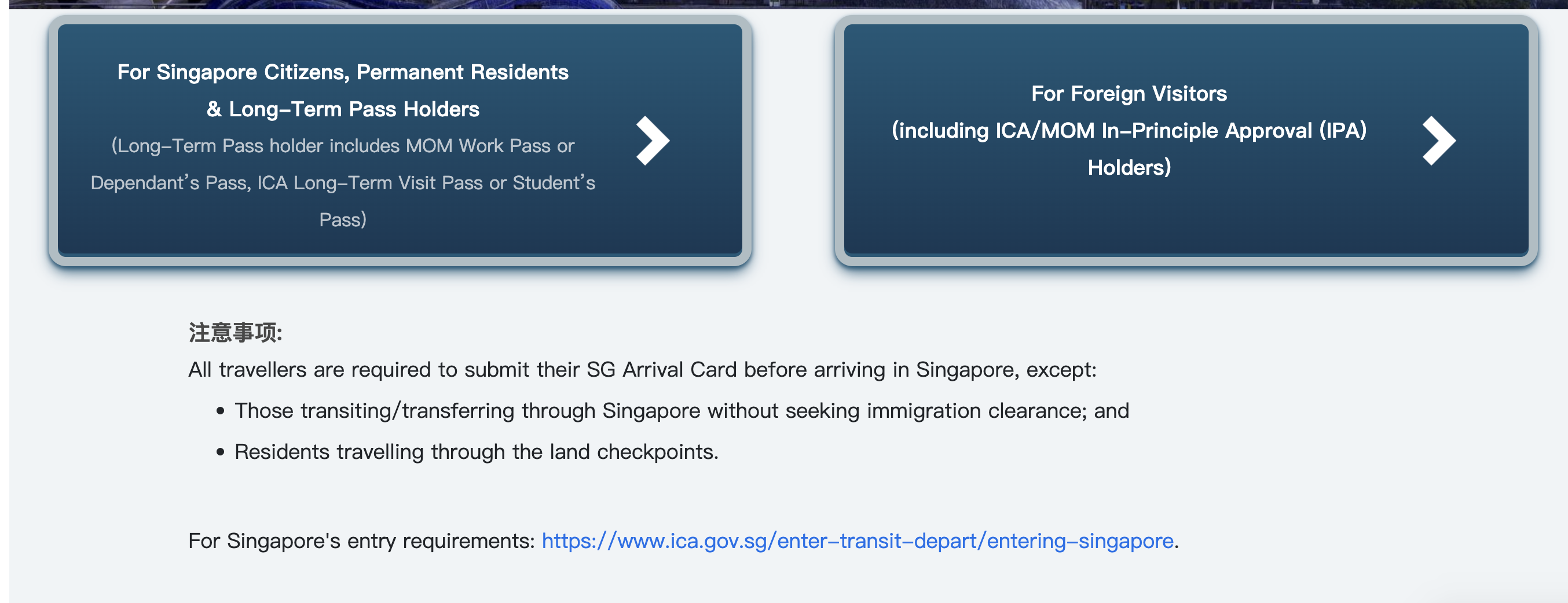Image resolution: width=1568 pixels, height=603 pixels.
Task: Click the "& Long-Term Pass Holders" line
Action: pyautogui.click(x=343, y=109)
